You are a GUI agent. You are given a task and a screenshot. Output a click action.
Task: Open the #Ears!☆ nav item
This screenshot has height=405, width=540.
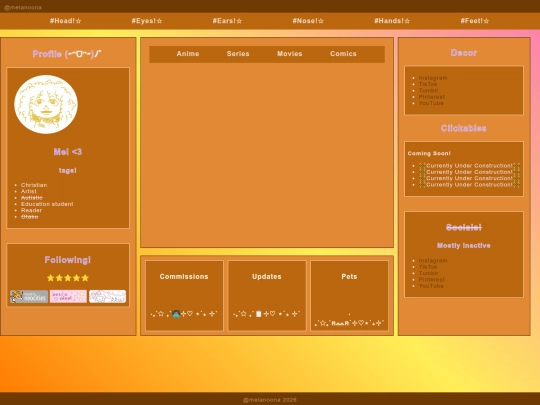pos(227,21)
